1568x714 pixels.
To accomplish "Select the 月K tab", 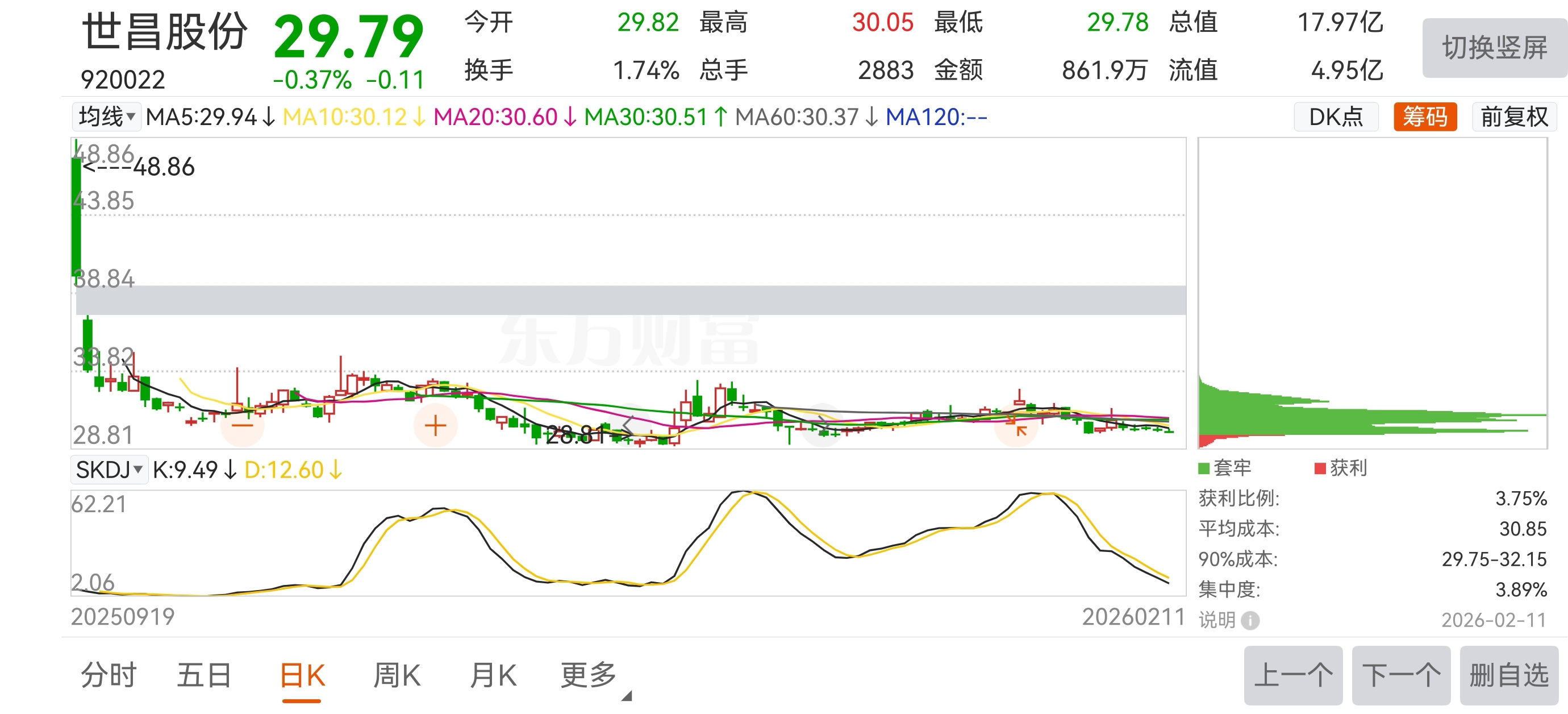I will (493, 675).
